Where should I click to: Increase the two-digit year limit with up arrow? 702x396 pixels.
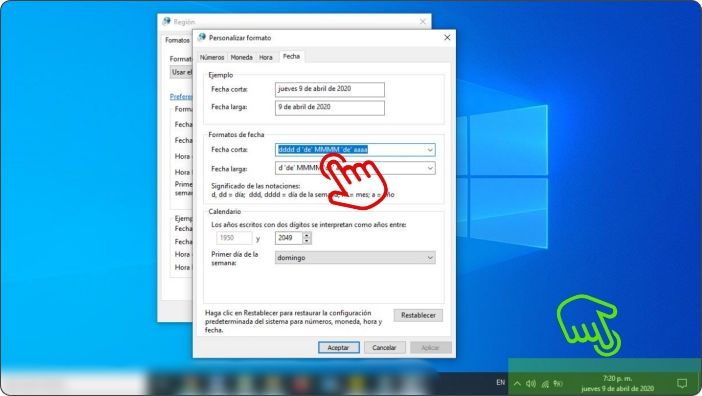(307, 235)
